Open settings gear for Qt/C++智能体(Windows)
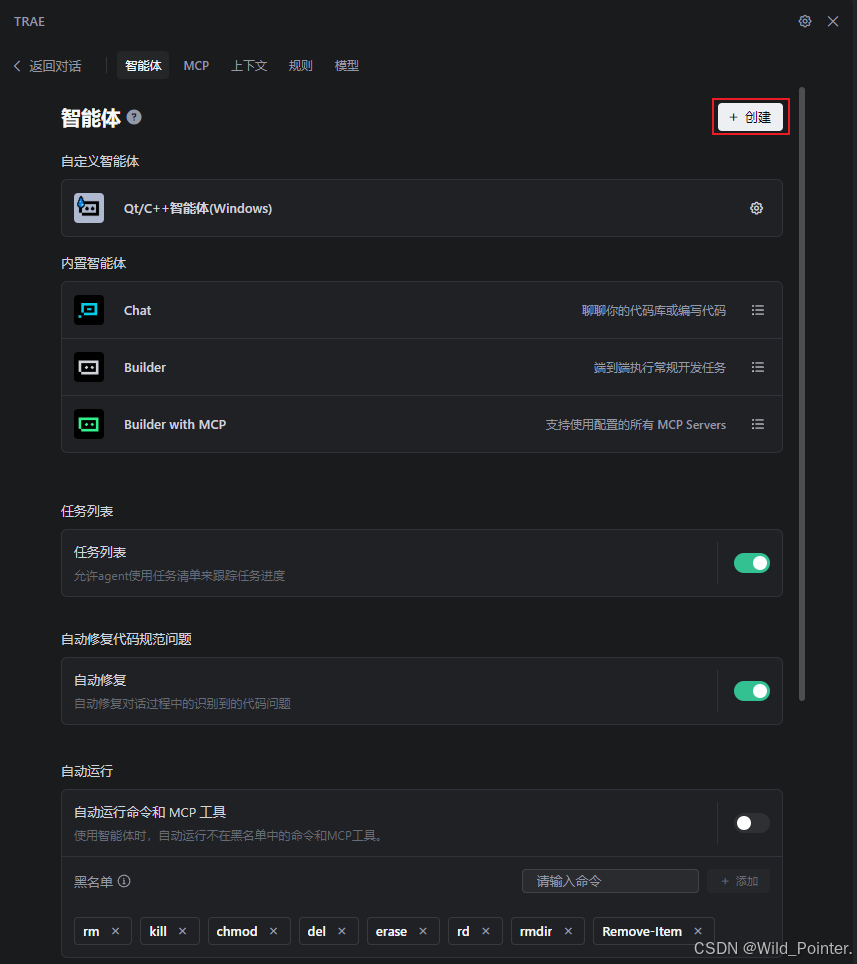This screenshot has width=857, height=964. point(756,208)
